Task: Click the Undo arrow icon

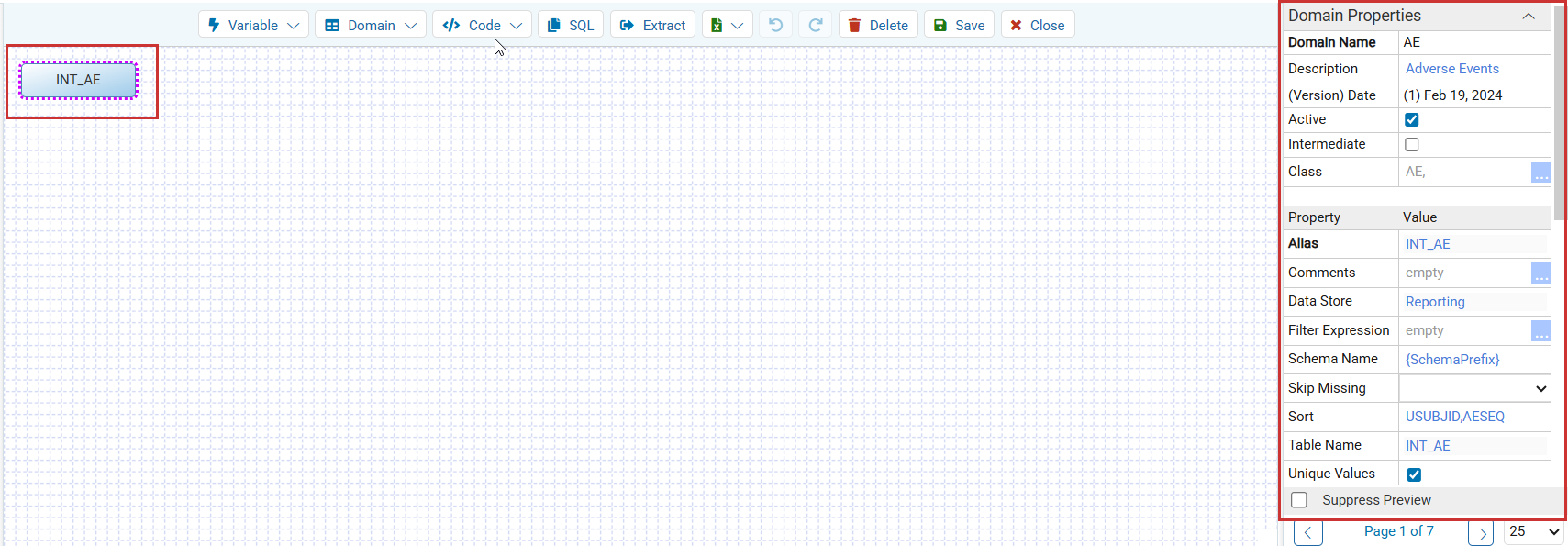Action: pyautogui.click(x=776, y=25)
